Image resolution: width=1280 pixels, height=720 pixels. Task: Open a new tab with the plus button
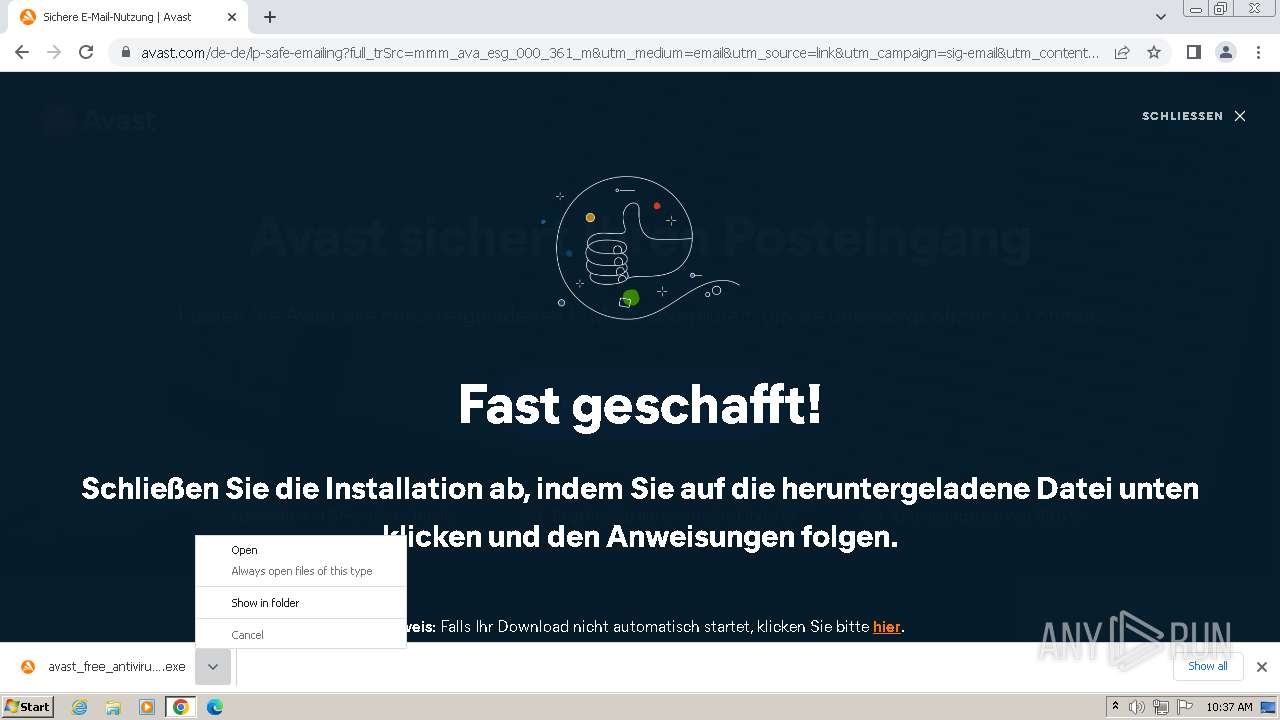click(270, 17)
